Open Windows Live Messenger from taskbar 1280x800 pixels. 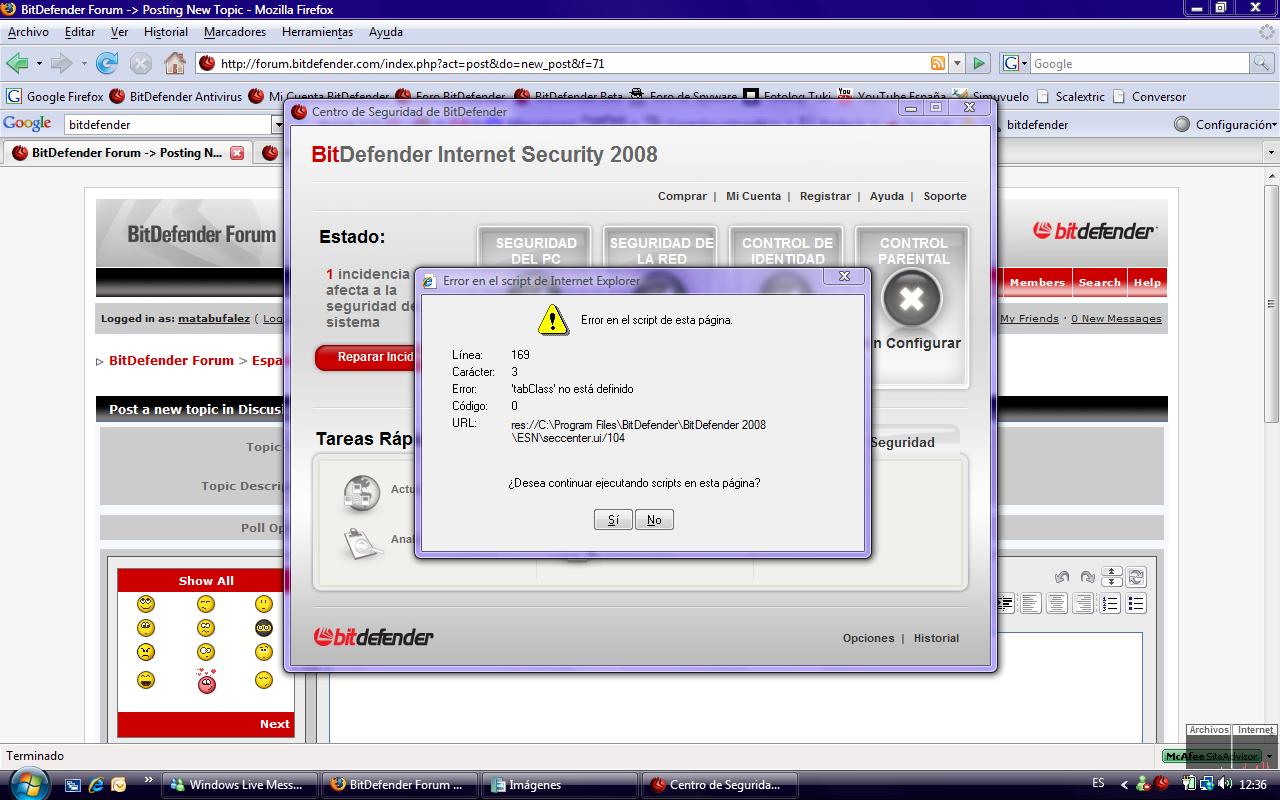240,785
